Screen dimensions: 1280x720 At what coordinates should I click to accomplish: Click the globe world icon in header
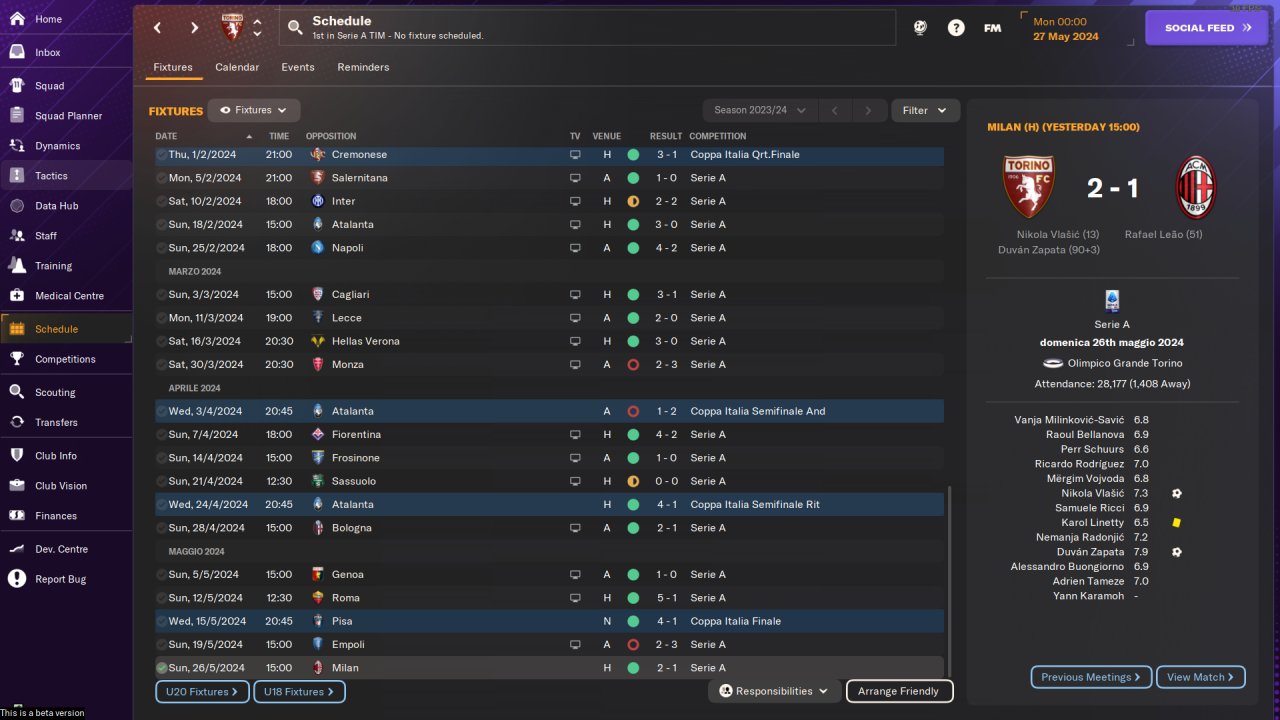[x=920, y=28]
